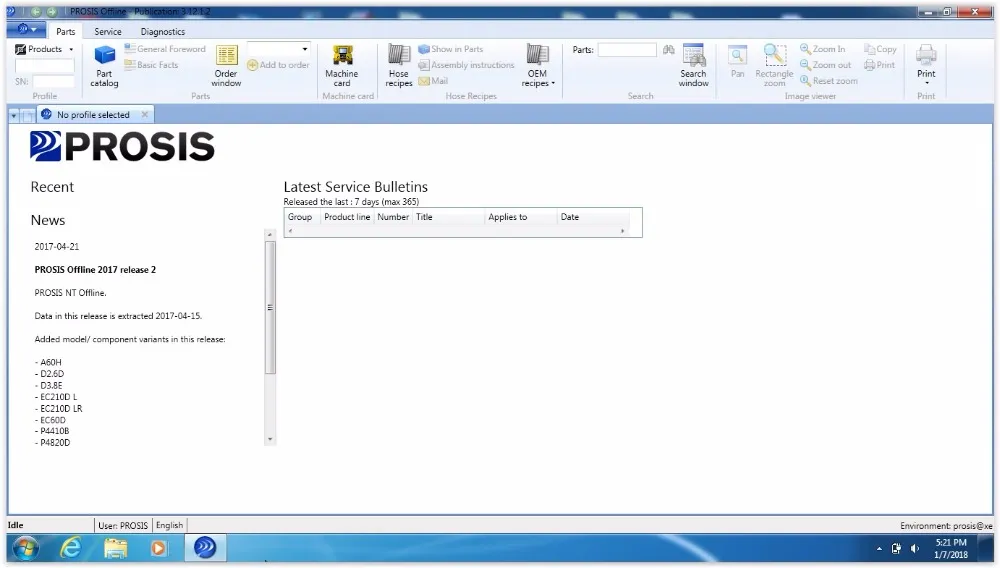Image resolution: width=1000 pixels, height=568 pixels.
Task: Open the order combo box dropdown
Action: [x=305, y=49]
